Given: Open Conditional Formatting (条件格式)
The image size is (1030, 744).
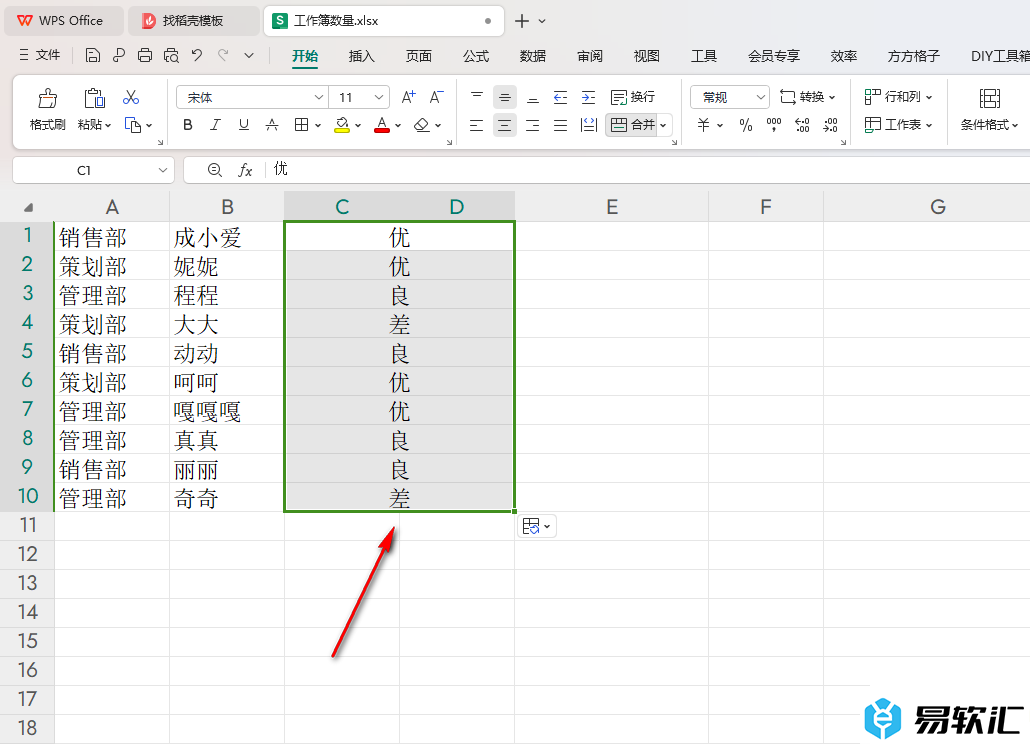Looking at the screenshot, I should (x=989, y=110).
